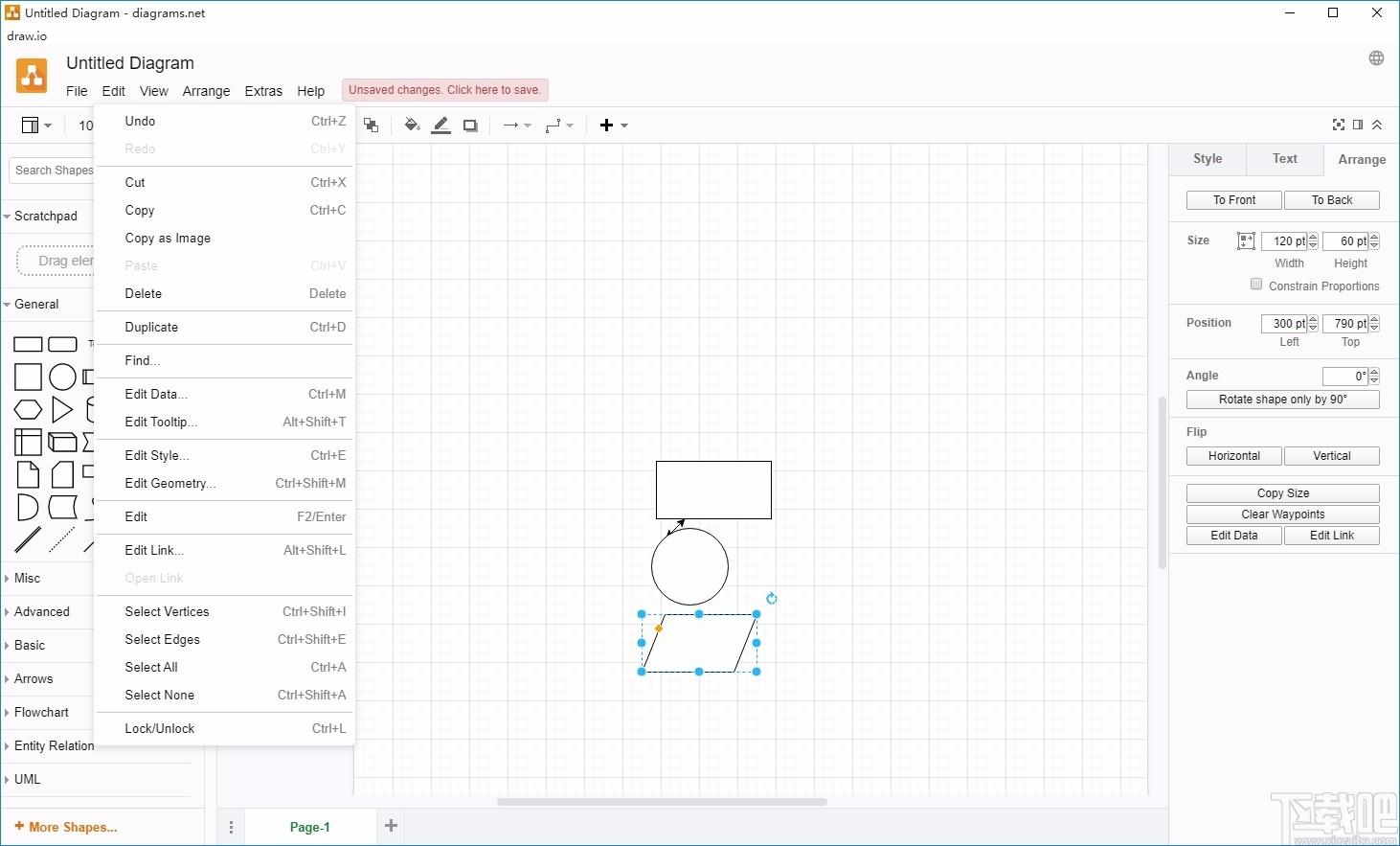Toggle the format panel icon
Screen dimensions: 1400x846
tap(1358, 125)
